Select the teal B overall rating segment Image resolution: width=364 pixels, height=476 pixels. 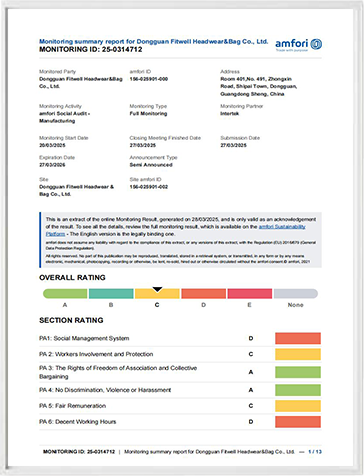click(111, 294)
